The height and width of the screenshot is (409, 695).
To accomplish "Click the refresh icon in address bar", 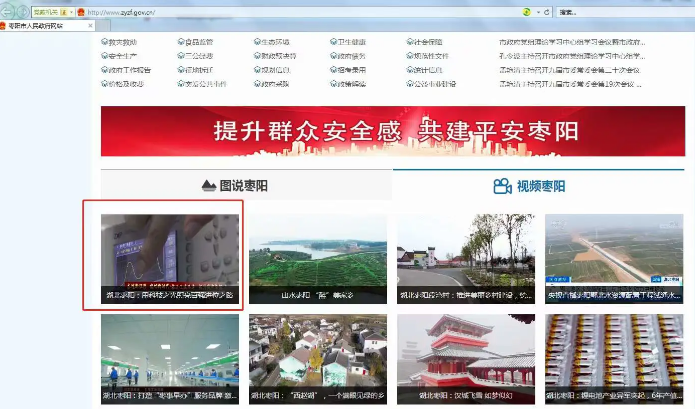I will [x=546, y=11].
